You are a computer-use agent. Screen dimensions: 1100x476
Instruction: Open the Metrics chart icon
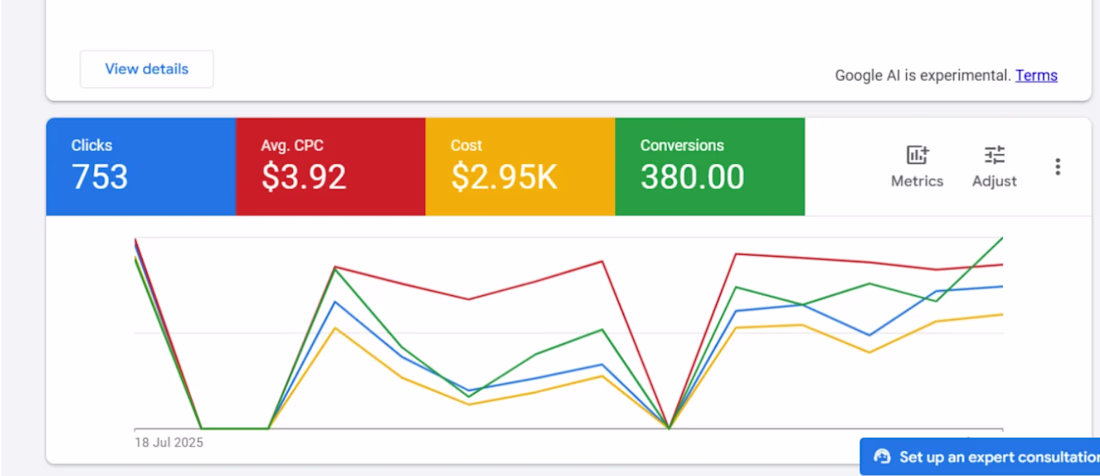pos(917,155)
